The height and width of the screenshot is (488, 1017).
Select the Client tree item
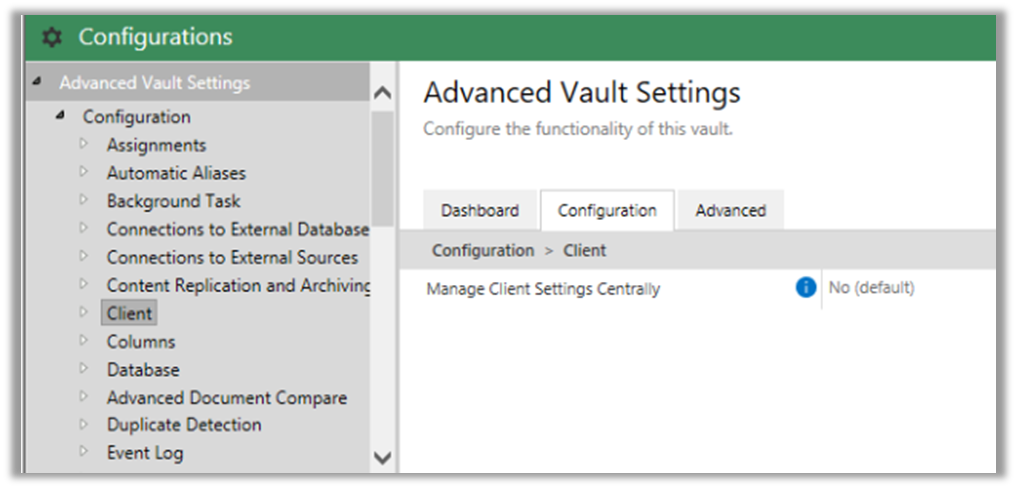(129, 313)
